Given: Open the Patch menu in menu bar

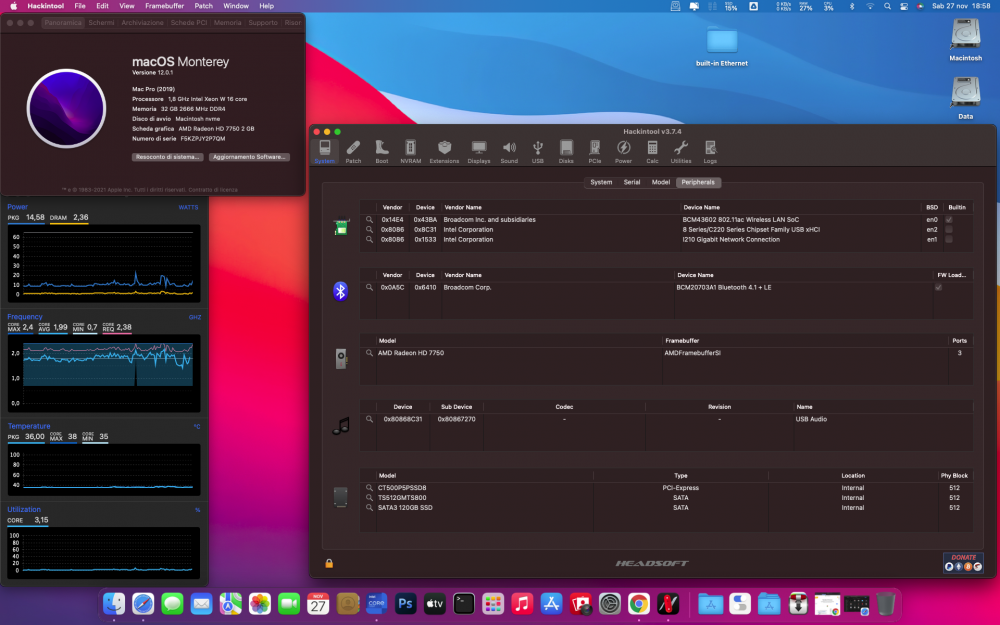Looking at the screenshot, I should click(203, 6).
